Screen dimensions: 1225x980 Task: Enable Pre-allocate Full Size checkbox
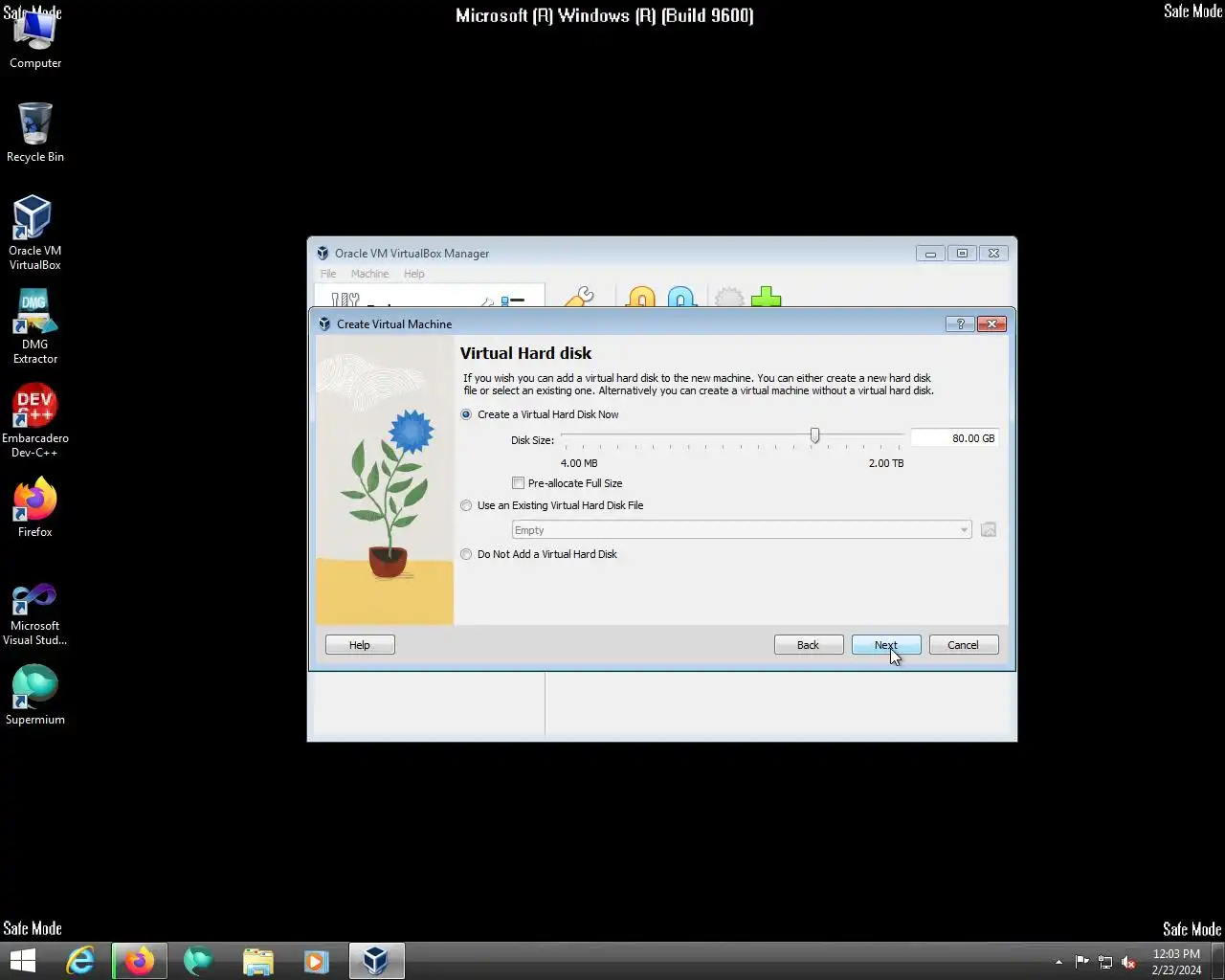[x=518, y=483]
